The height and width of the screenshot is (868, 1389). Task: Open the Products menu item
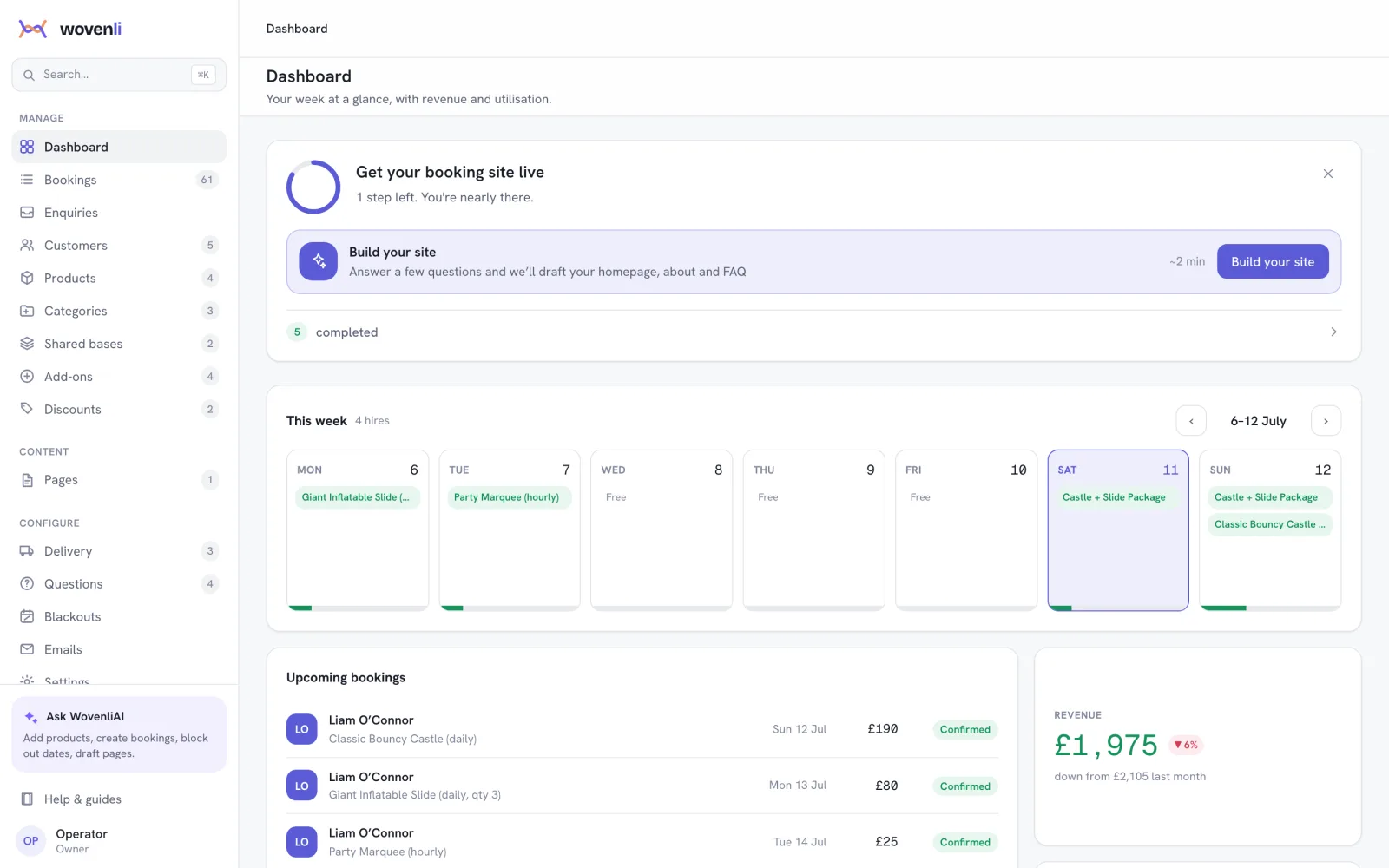[x=119, y=278]
